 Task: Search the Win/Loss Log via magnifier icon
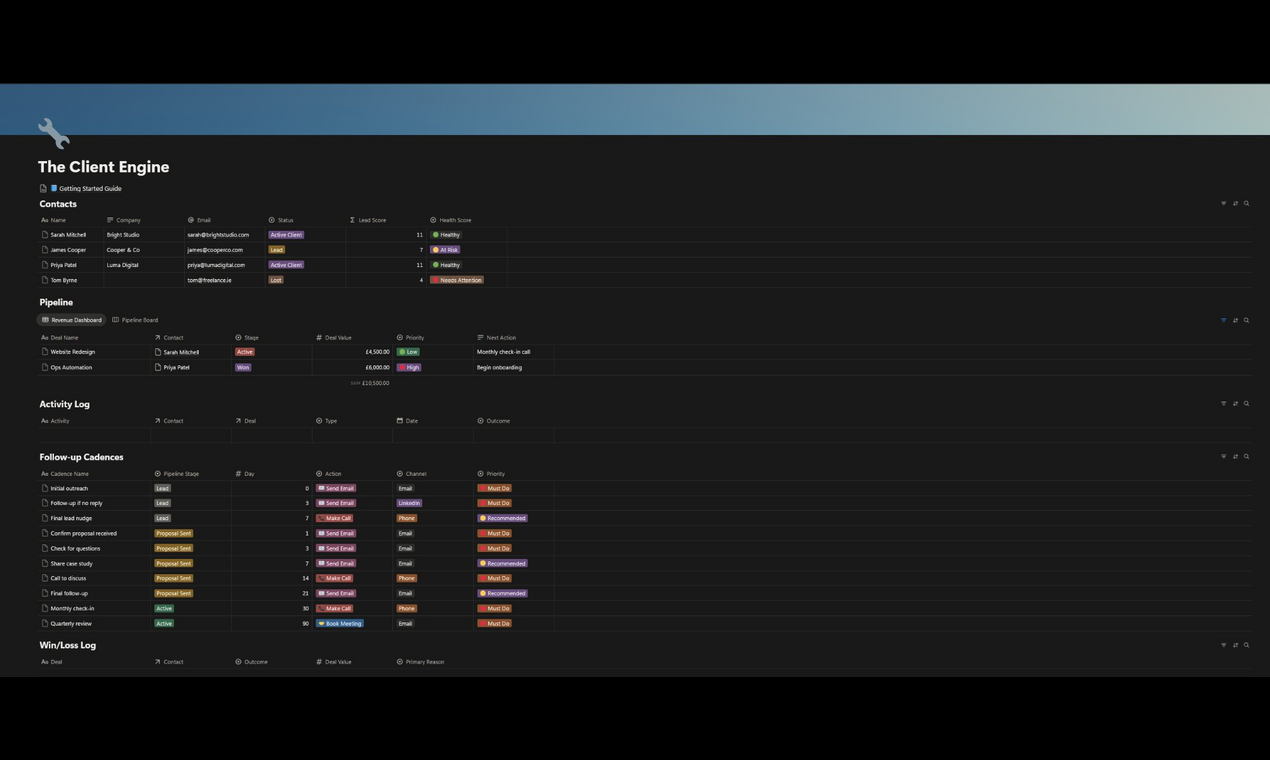click(1246, 645)
